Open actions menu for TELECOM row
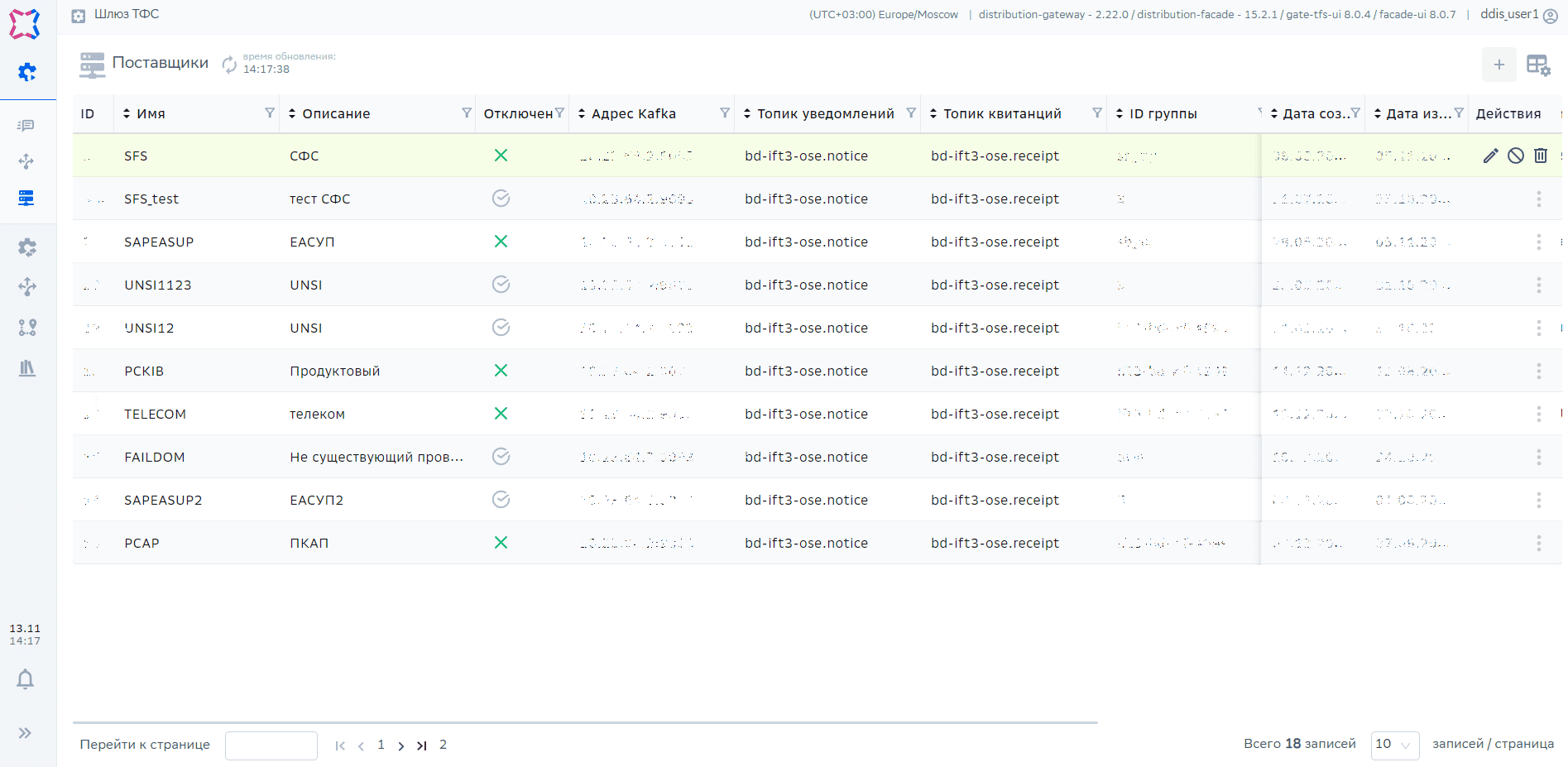This screenshot has width=1568, height=767. pyautogui.click(x=1538, y=414)
